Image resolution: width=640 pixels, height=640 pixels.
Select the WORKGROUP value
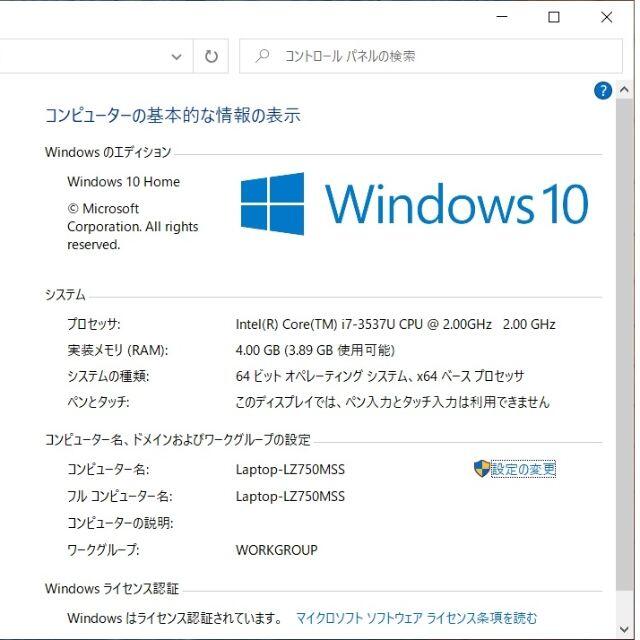pyautogui.click(x=276, y=550)
